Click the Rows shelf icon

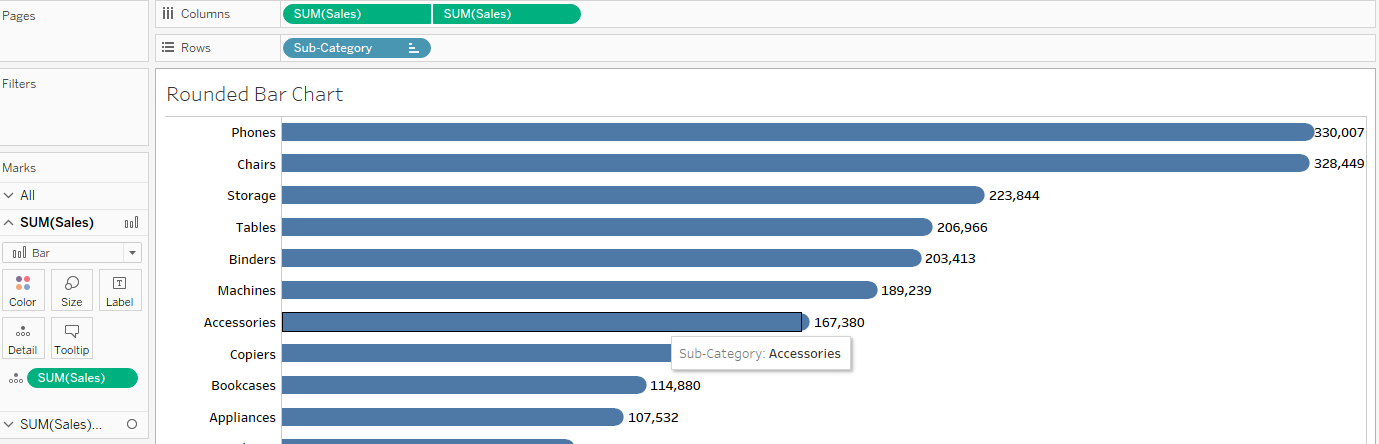[x=168, y=48]
